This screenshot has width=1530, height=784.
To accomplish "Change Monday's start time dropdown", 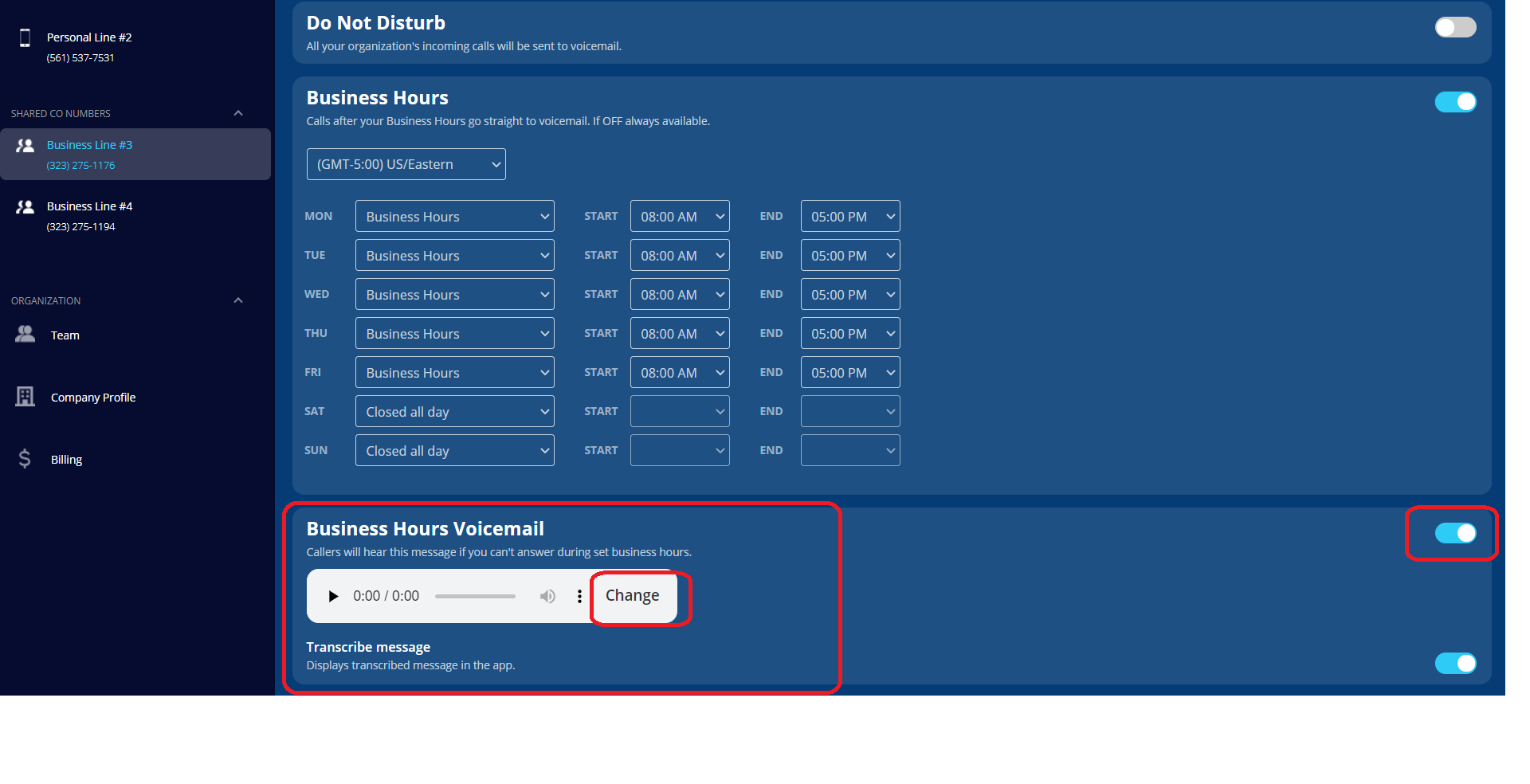I will tap(680, 216).
